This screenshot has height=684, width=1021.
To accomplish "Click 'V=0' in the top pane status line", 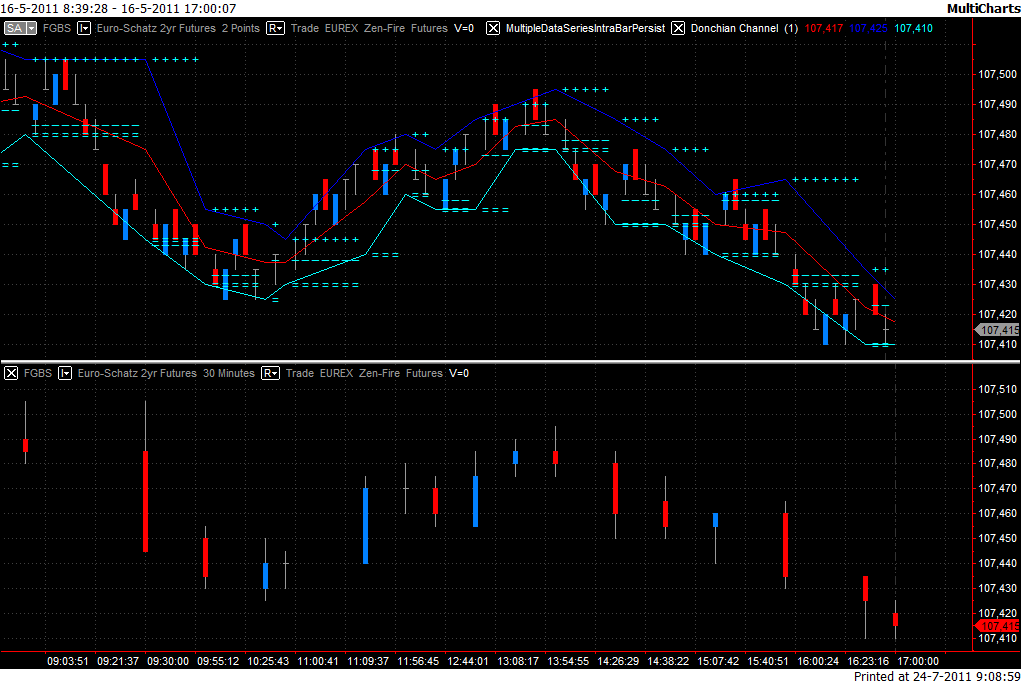I will (464, 29).
